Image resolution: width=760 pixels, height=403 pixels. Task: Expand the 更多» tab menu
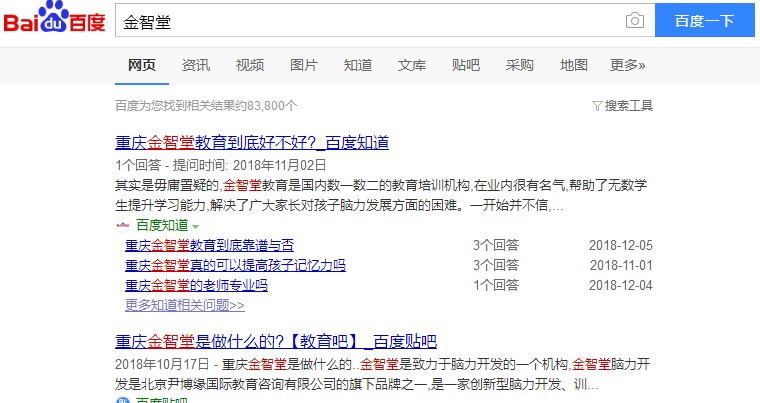coord(627,65)
